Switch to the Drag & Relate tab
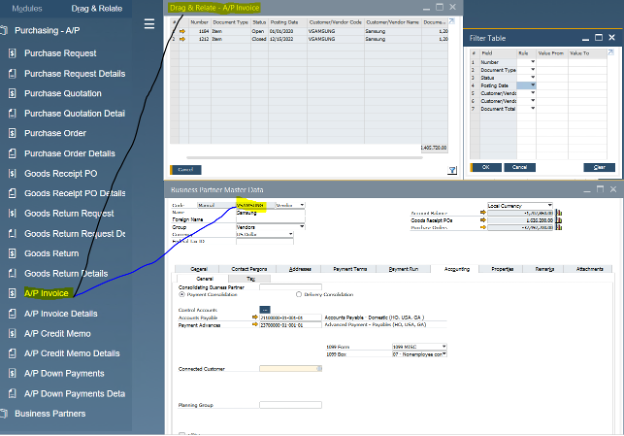 pyautogui.click(x=97, y=8)
